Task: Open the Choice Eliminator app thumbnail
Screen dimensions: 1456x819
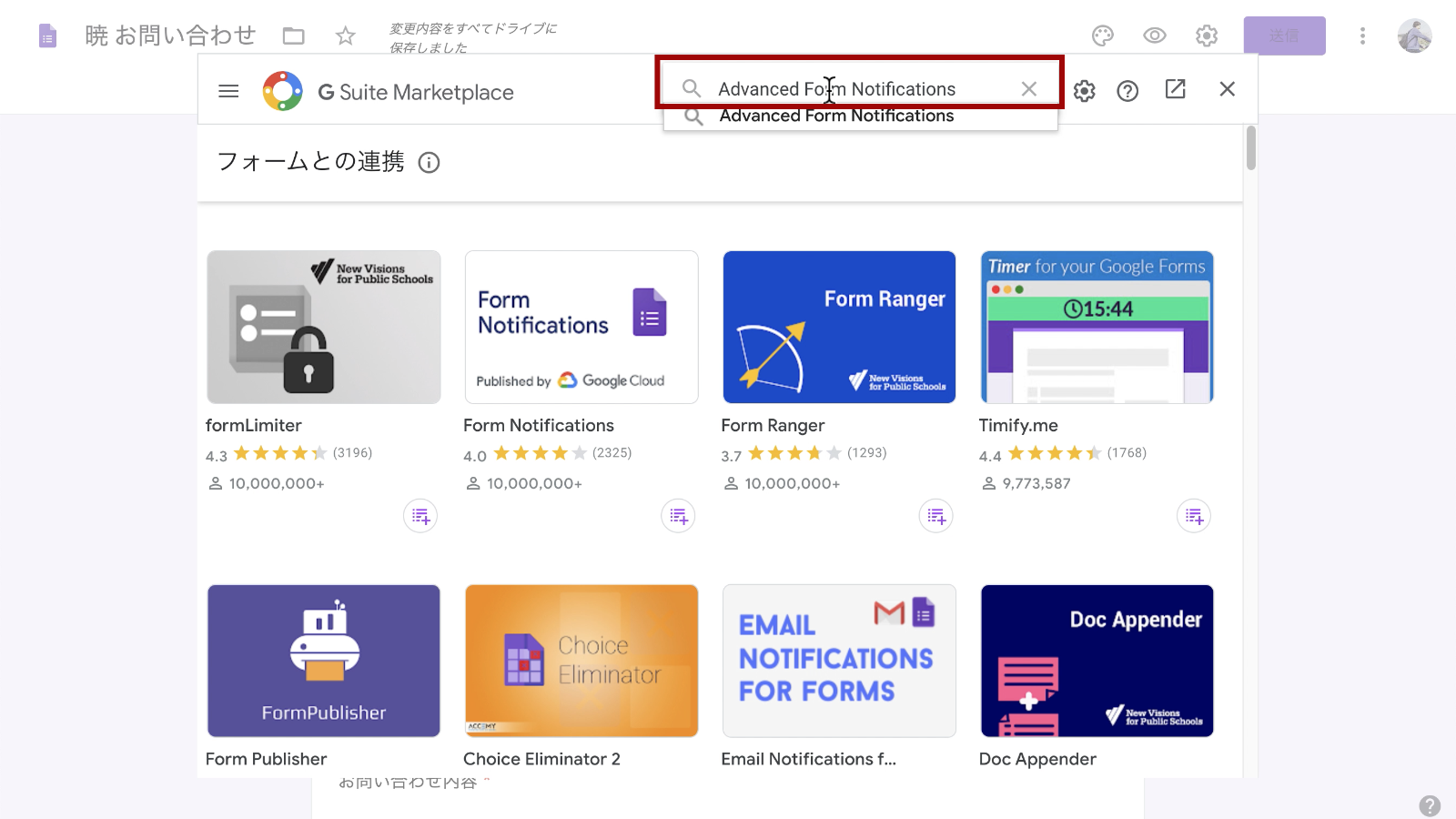Action: pyautogui.click(x=581, y=661)
